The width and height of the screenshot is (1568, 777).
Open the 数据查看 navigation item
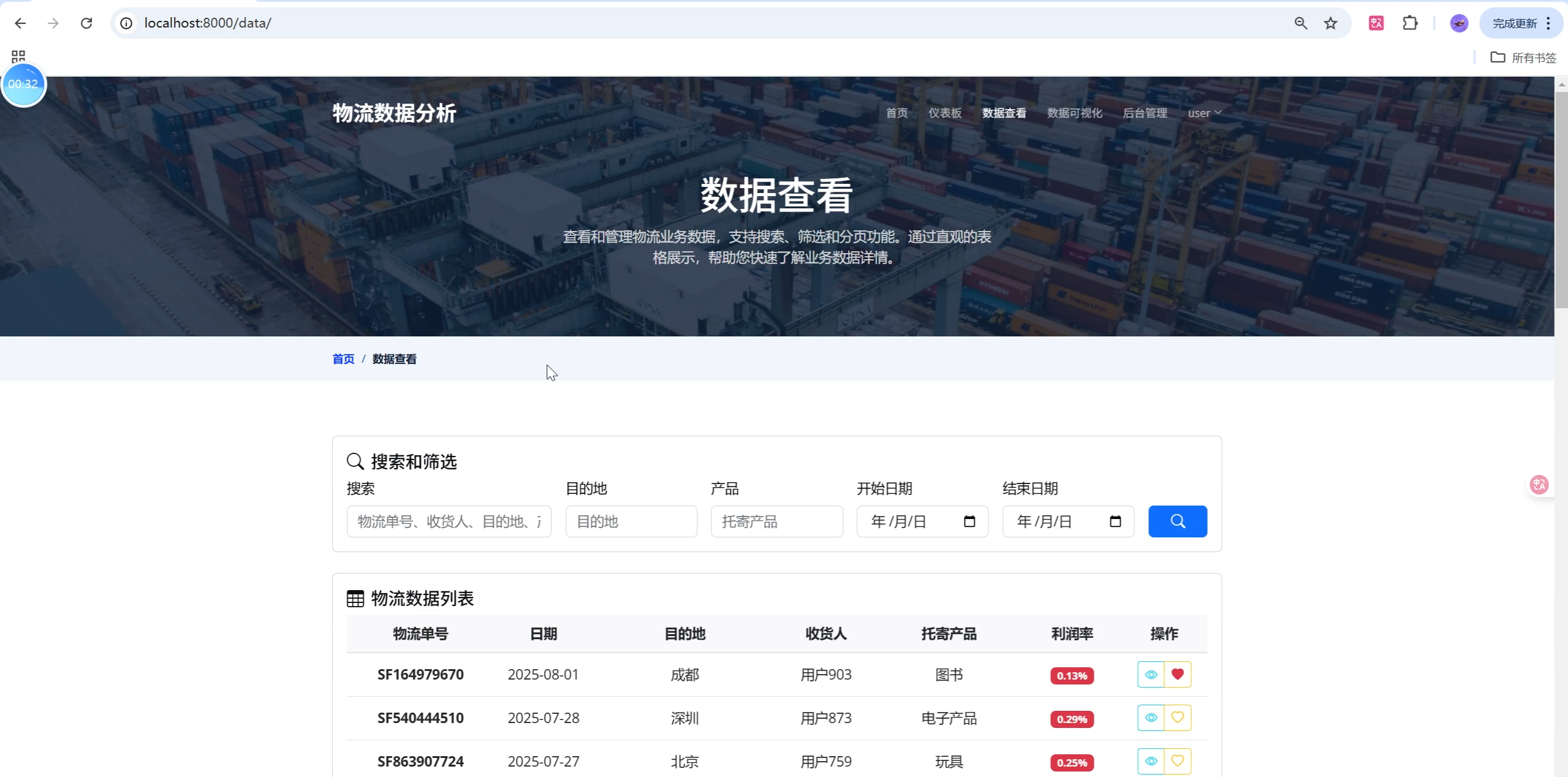point(1004,113)
